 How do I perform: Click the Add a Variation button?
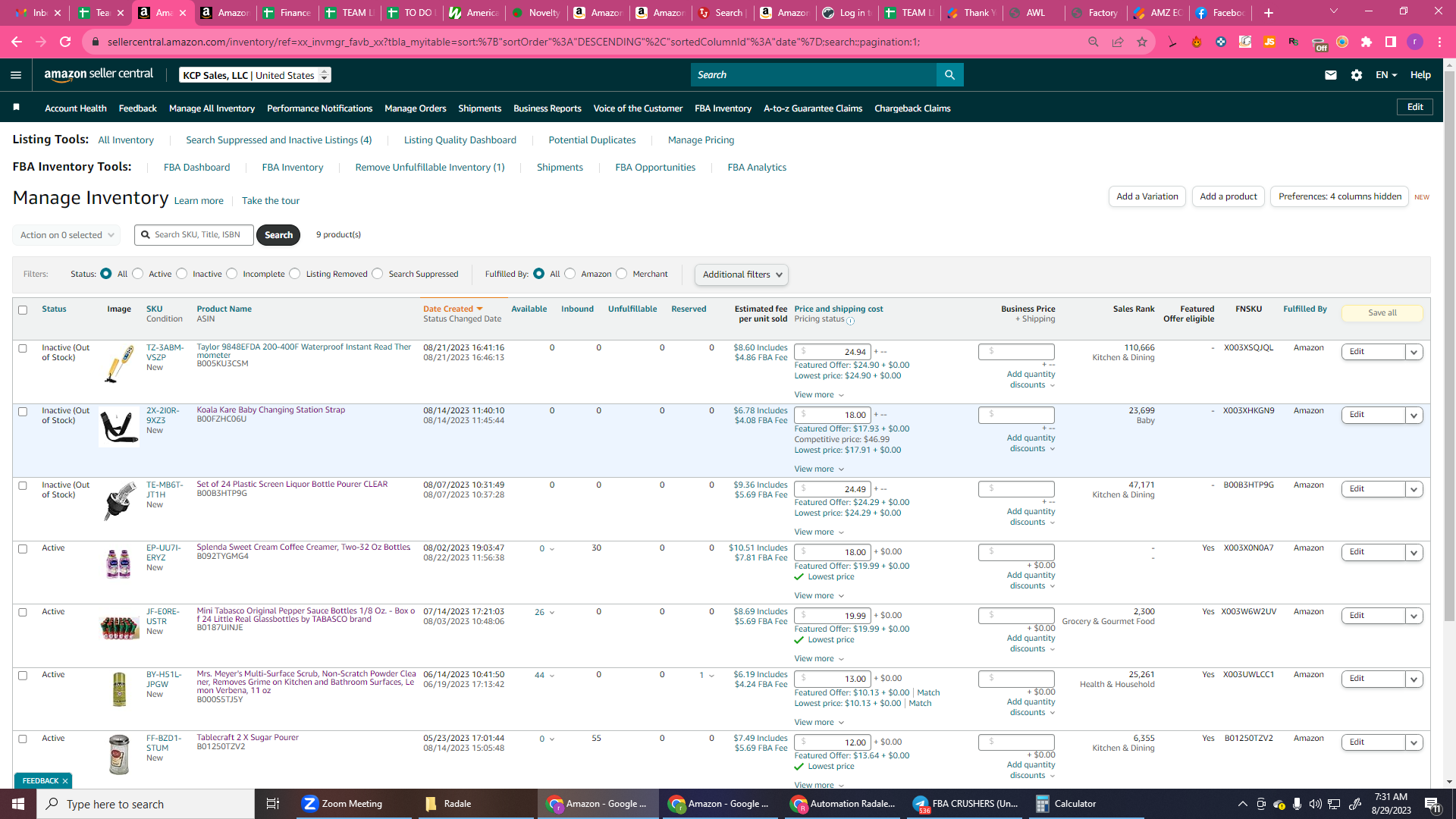(1147, 196)
